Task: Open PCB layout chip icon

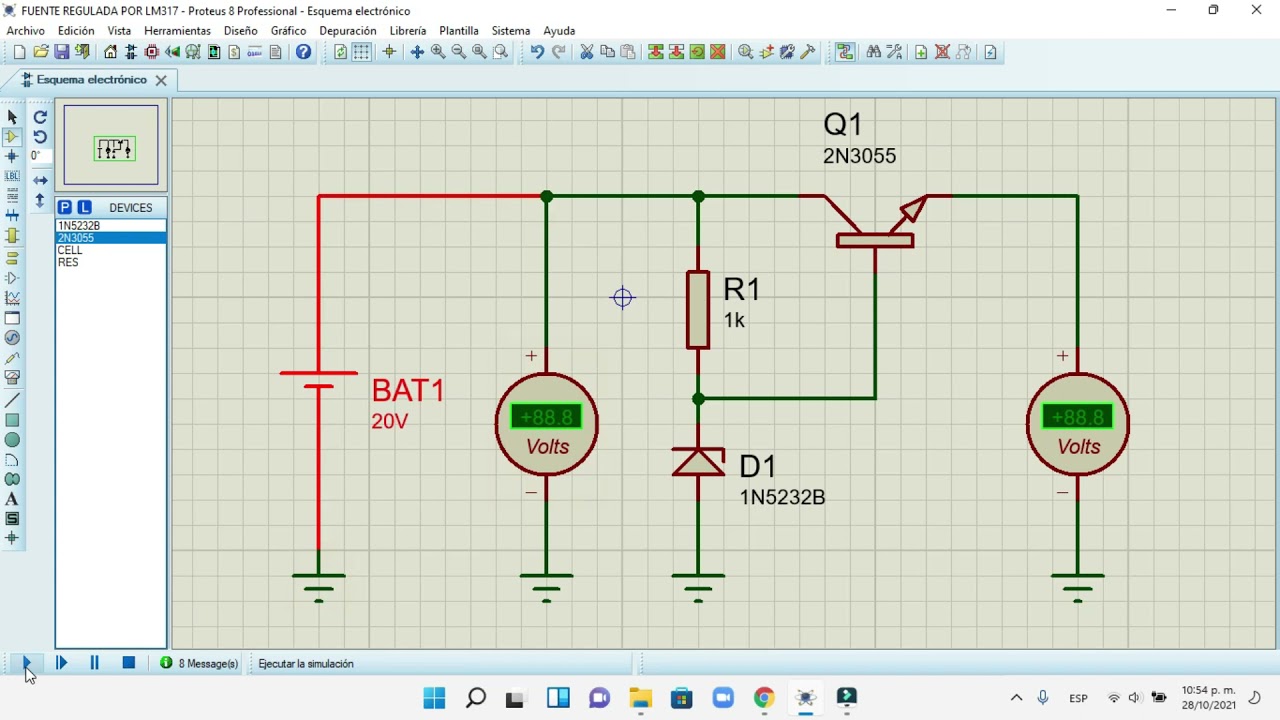Action: (152, 52)
